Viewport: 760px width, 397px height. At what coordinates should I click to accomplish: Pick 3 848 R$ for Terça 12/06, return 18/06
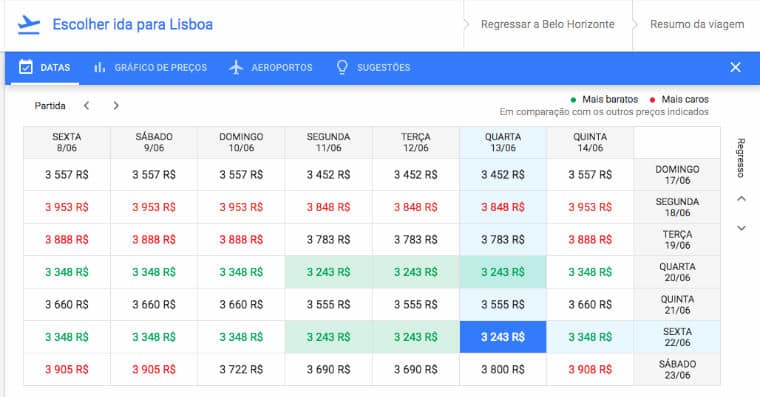[416, 207]
